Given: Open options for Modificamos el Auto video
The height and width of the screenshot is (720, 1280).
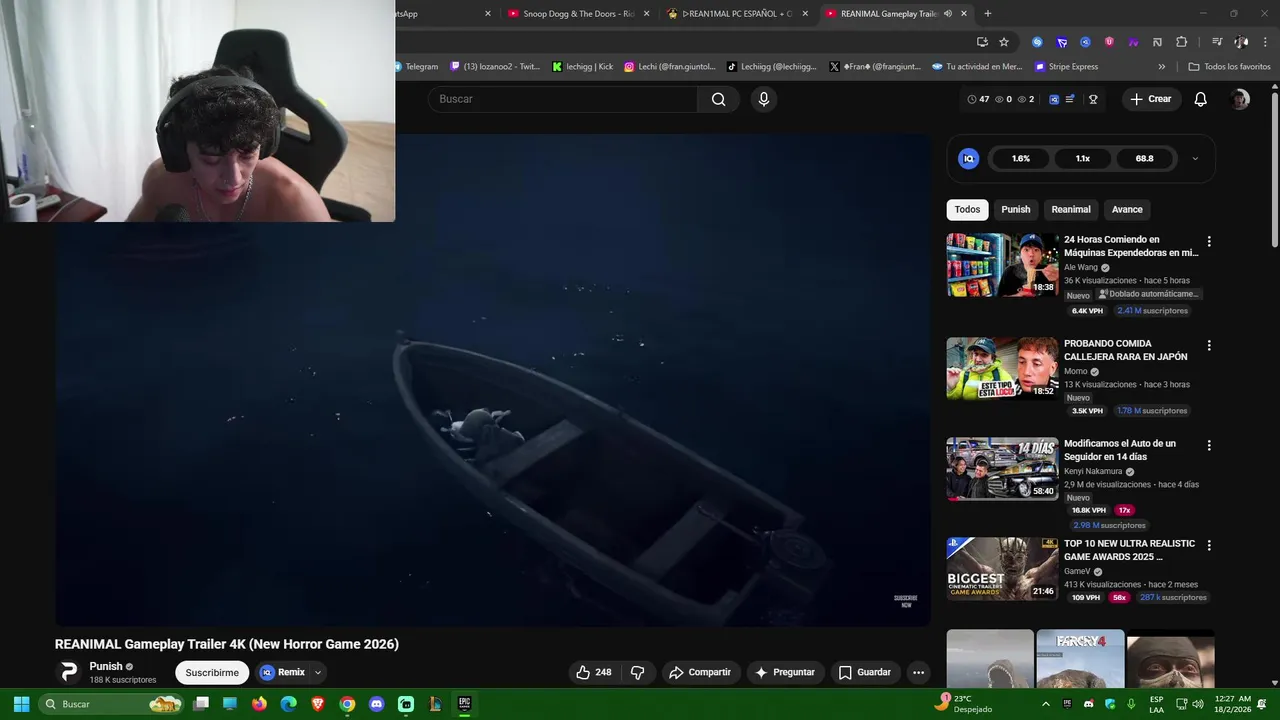Looking at the screenshot, I should 1209,445.
